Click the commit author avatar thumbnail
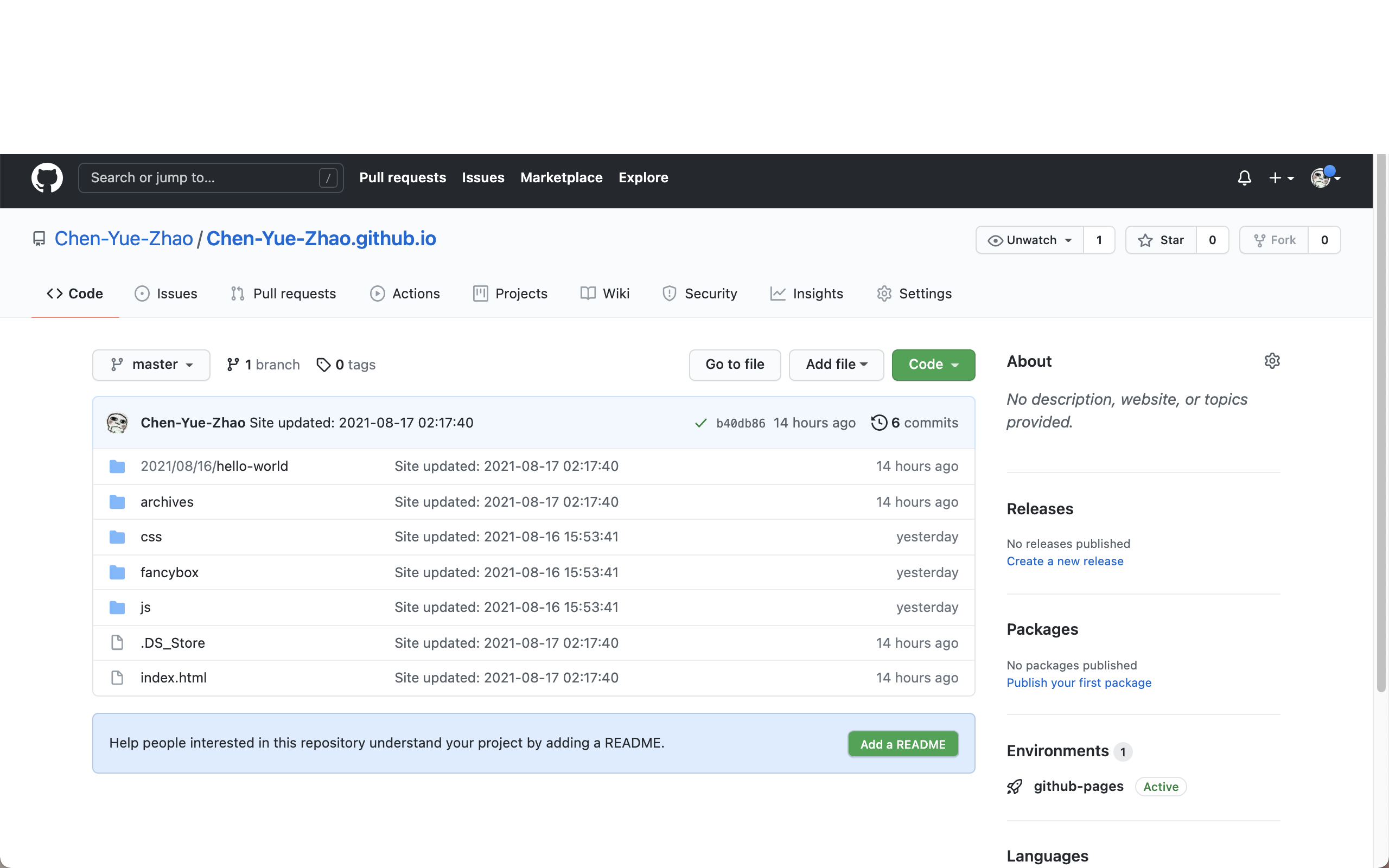The image size is (1389, 868). click(117, 423)
